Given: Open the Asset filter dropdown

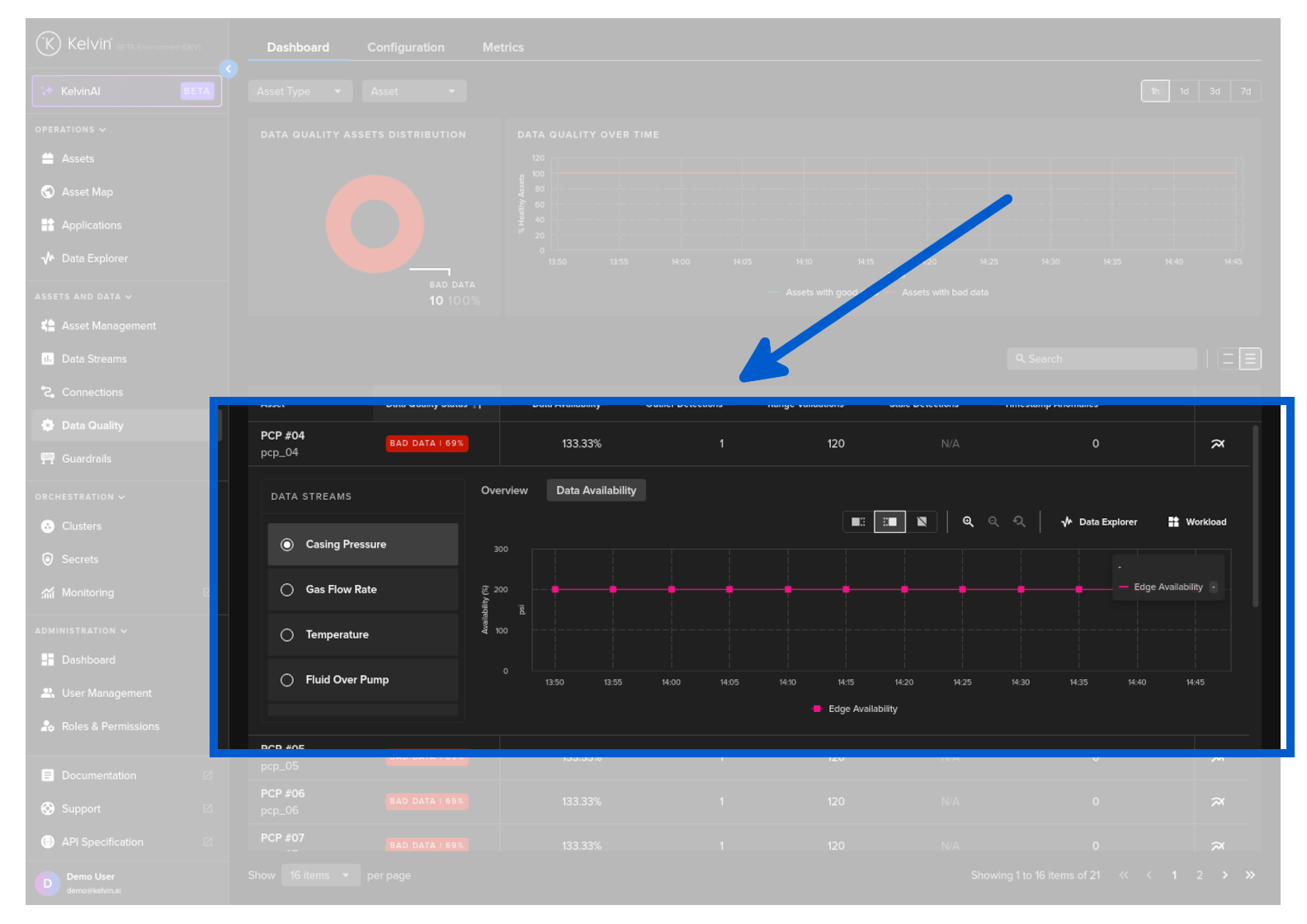Looking at the screenshot, I should point(413,92).
